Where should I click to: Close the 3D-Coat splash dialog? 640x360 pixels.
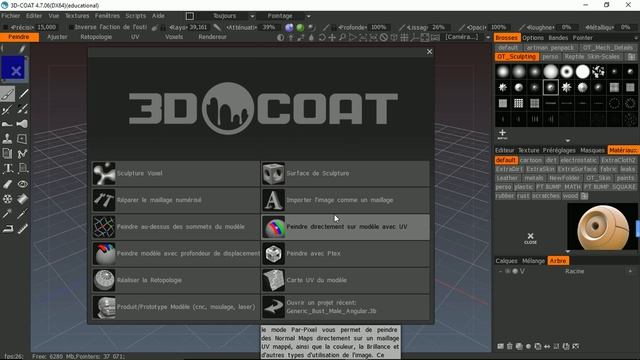429,51
